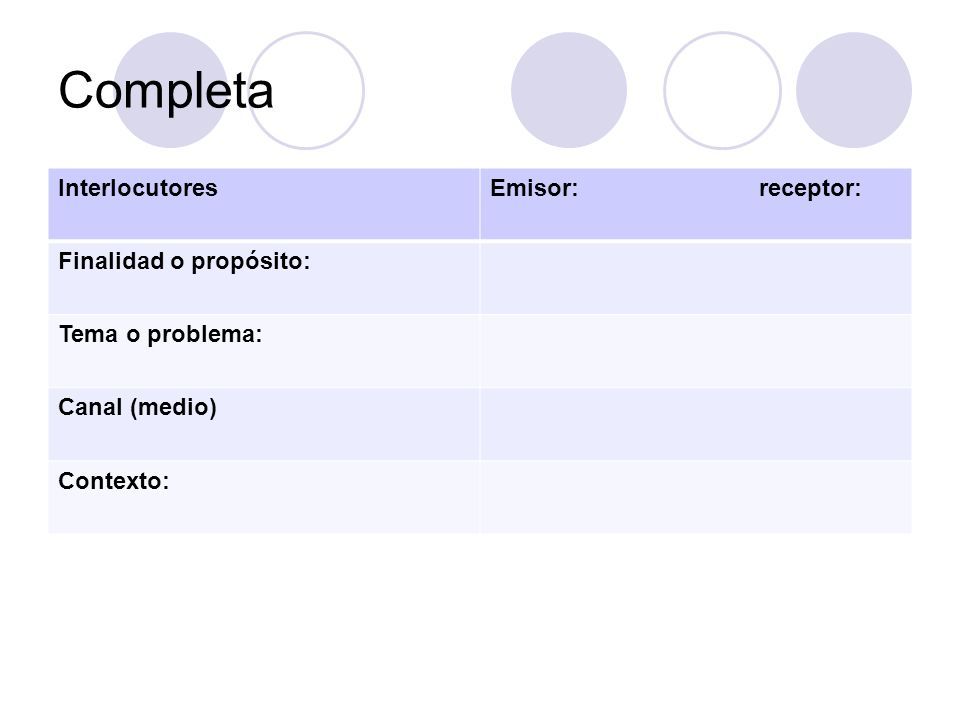This screenshot has height=720, width=960.
Task: Click the empty cell beside Canal (medio)
Action: click(x=696, y=424)
